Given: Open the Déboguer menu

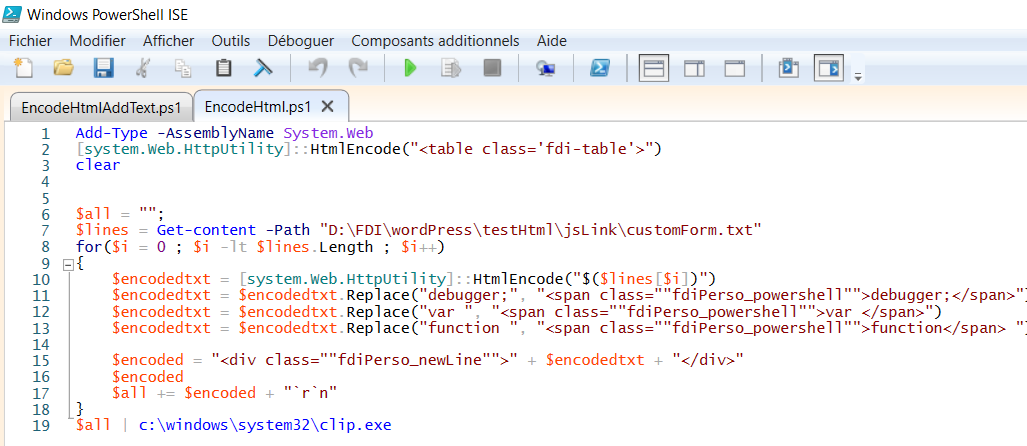Looking at the screenshot, I should click(300, 41).
